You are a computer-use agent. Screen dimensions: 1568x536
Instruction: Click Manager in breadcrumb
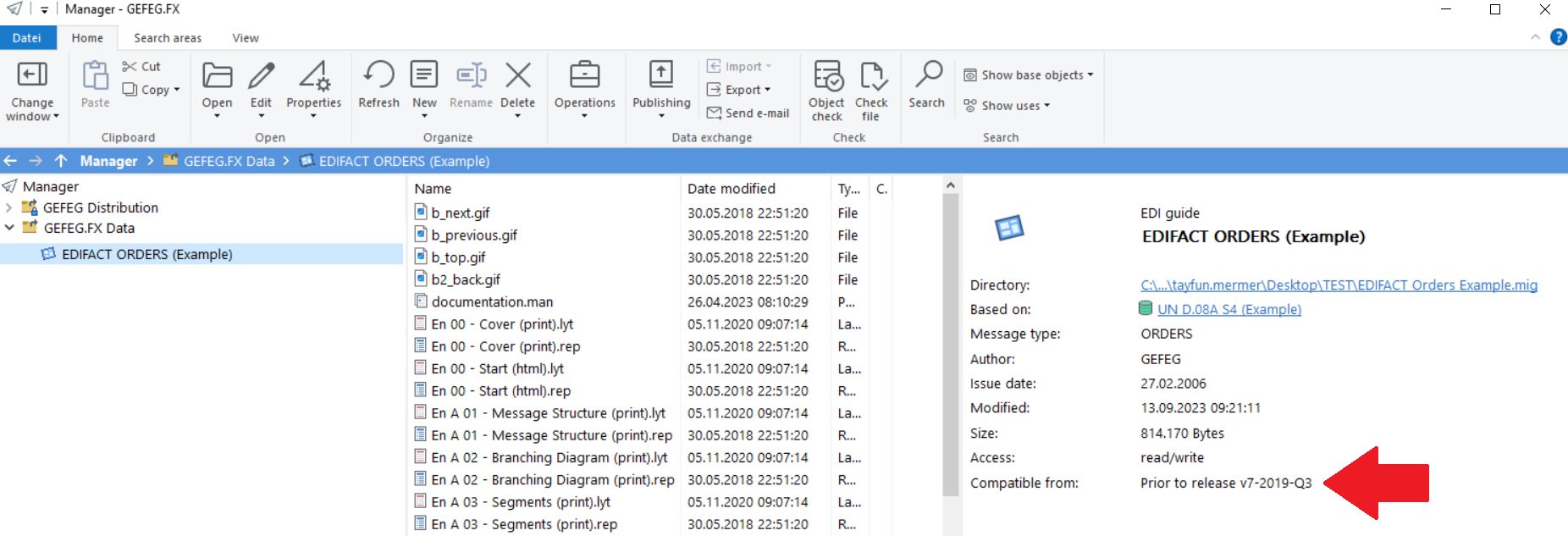tap(108, 160)
